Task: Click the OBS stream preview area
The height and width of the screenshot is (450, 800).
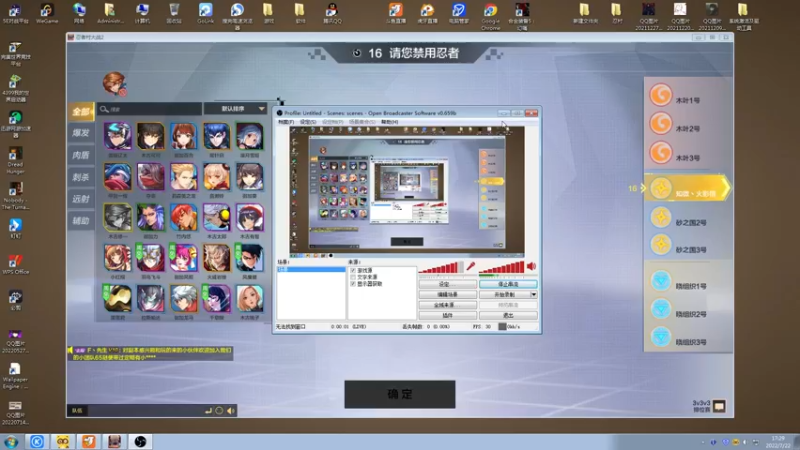Action: coord(407,190)
